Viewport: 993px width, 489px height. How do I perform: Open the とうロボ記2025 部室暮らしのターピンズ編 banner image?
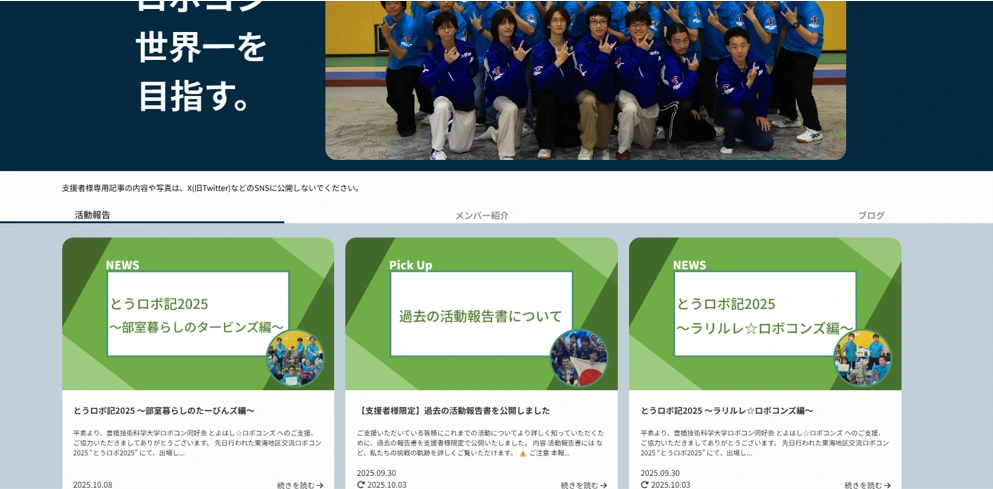(x=198, y=313)
